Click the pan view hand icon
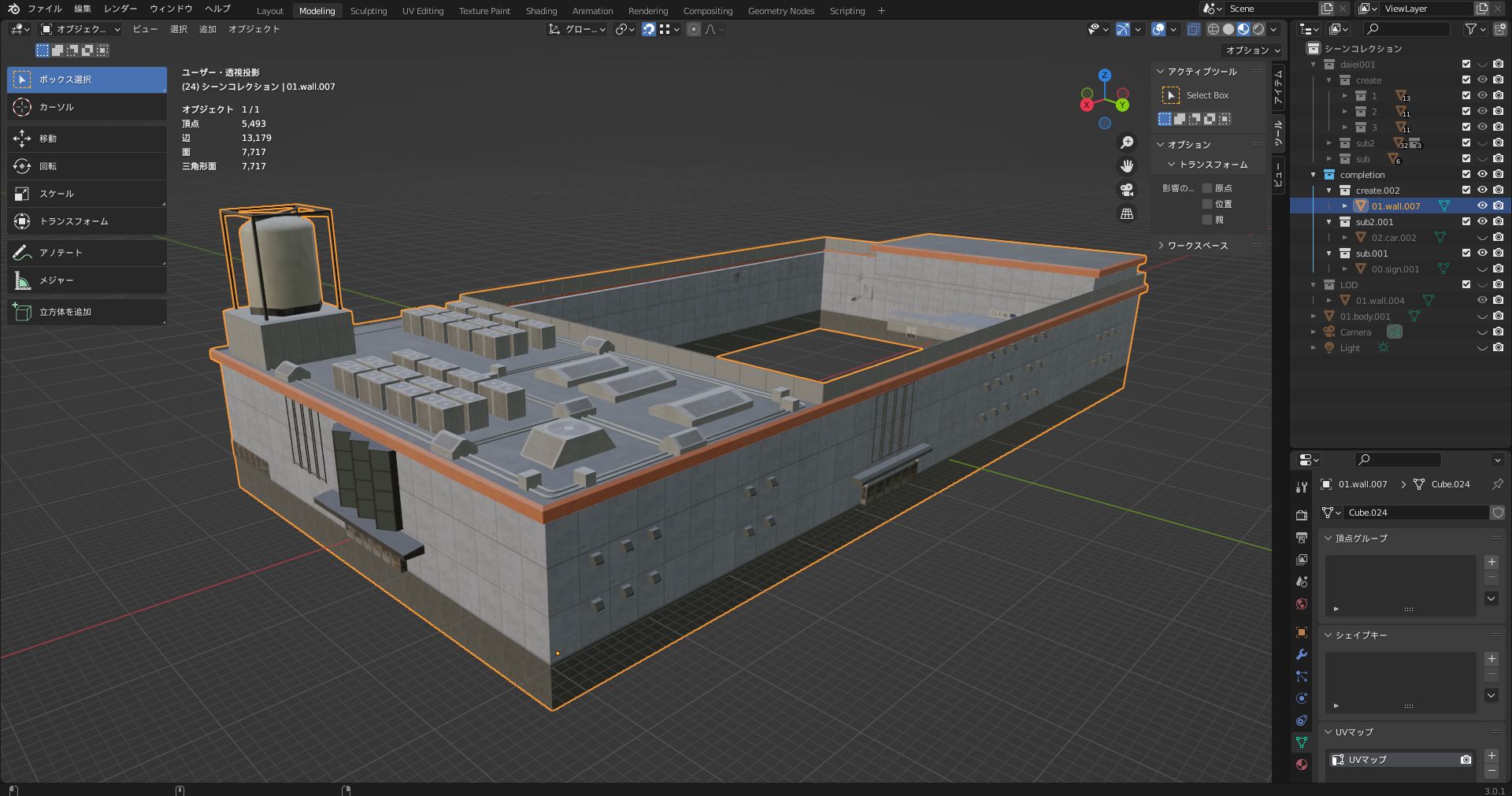The image size is (1512, 796). 1127,166
